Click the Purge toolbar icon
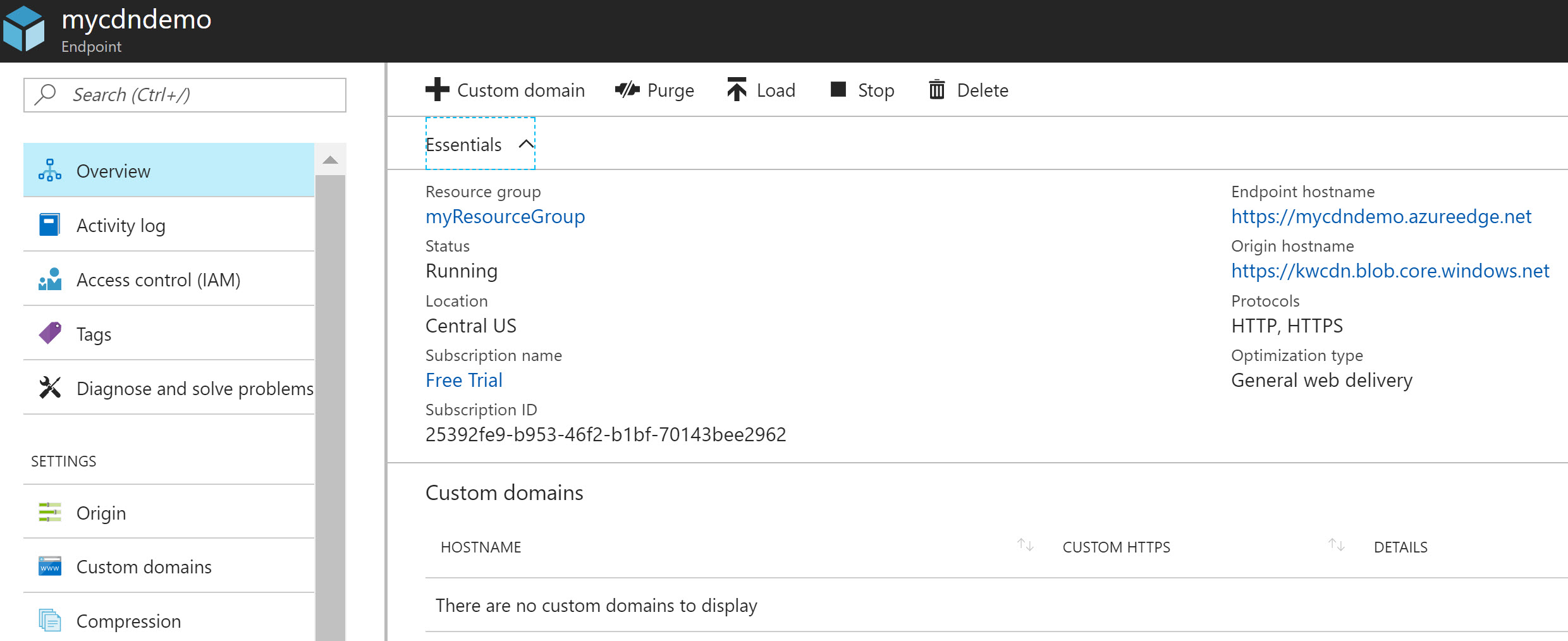This screenshot has height=641, width=1568. [x=628, y=90]
